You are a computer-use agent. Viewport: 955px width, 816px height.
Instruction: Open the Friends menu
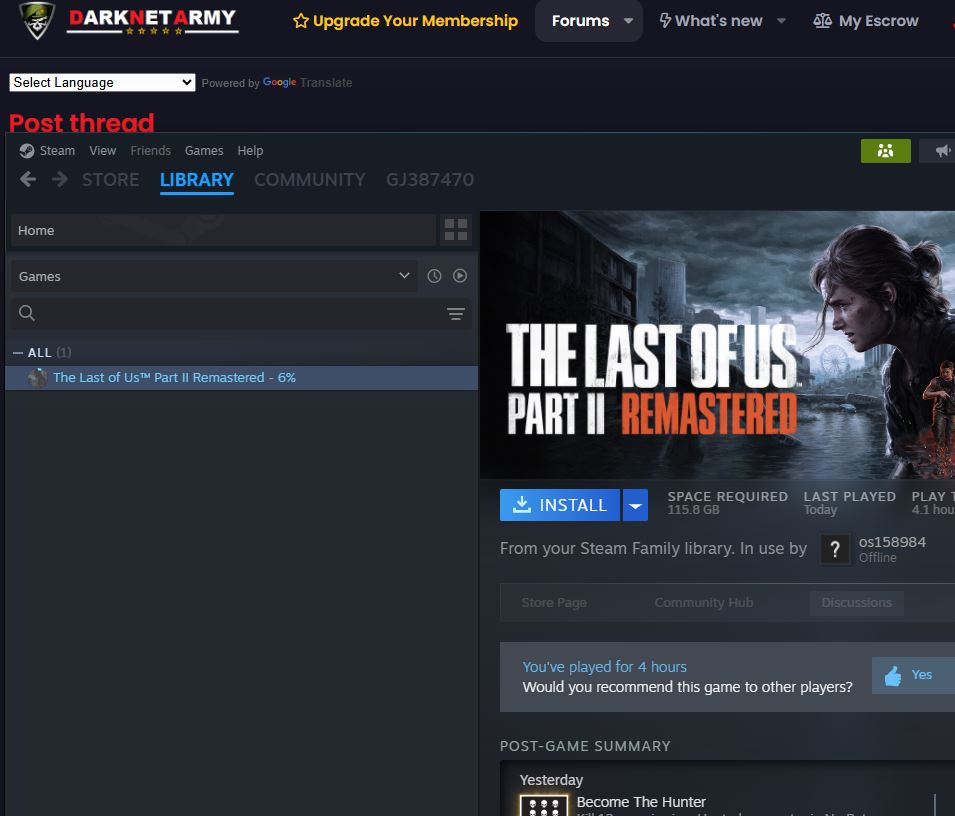(x=150, y=150)
